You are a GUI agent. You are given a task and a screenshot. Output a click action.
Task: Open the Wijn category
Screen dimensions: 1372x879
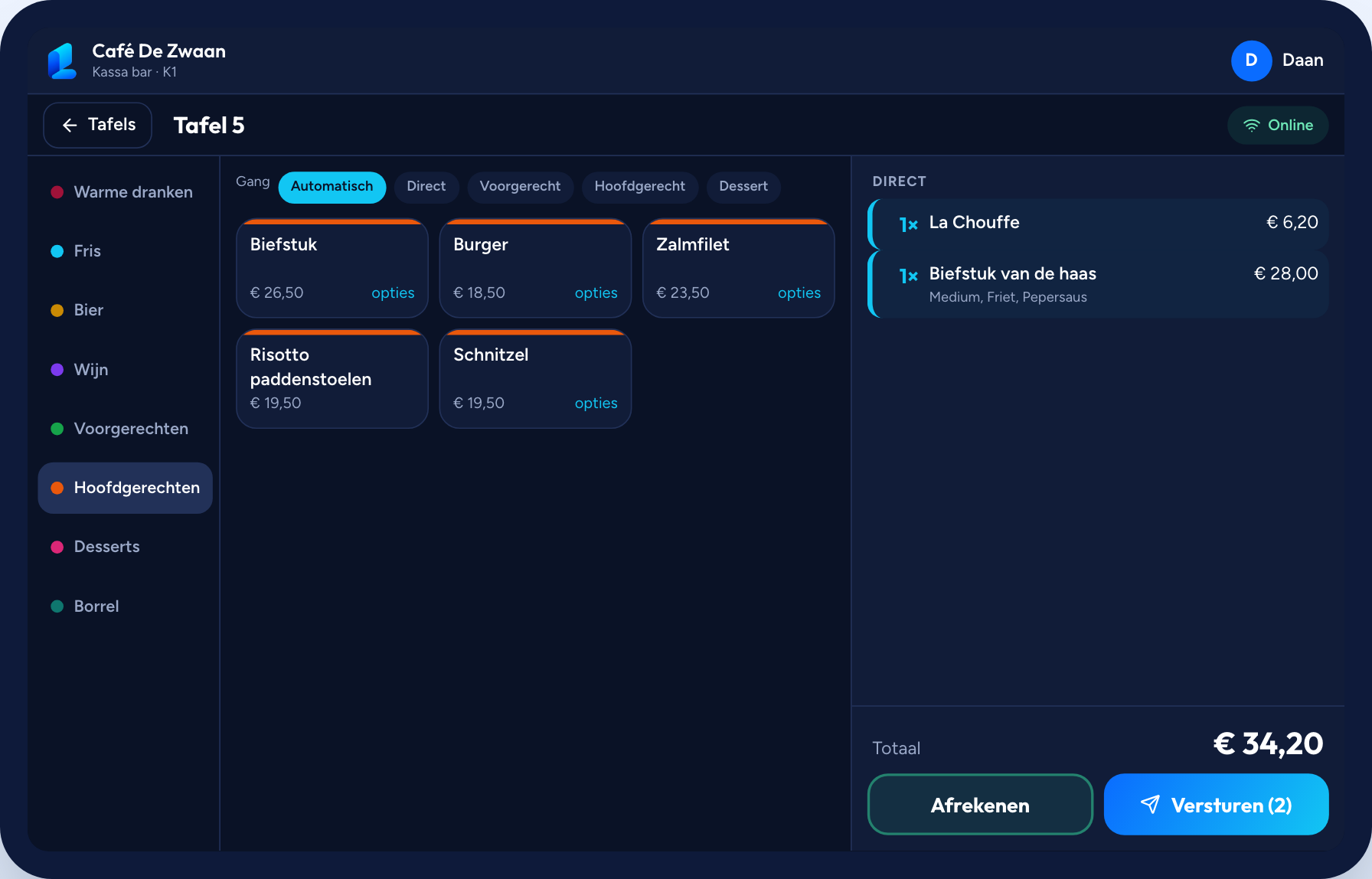[x=125, y=370]
